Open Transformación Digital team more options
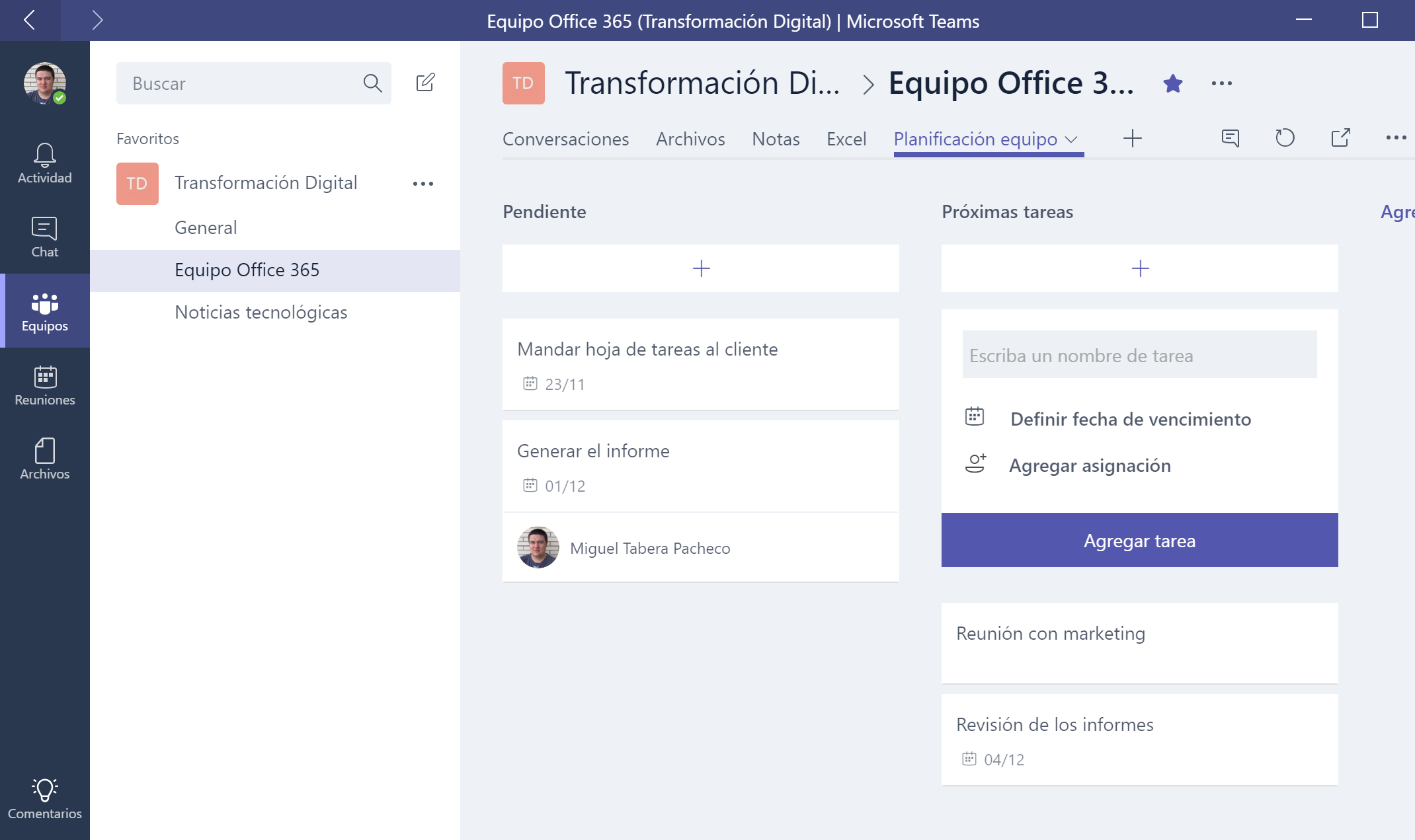 (x=423, y=183)
